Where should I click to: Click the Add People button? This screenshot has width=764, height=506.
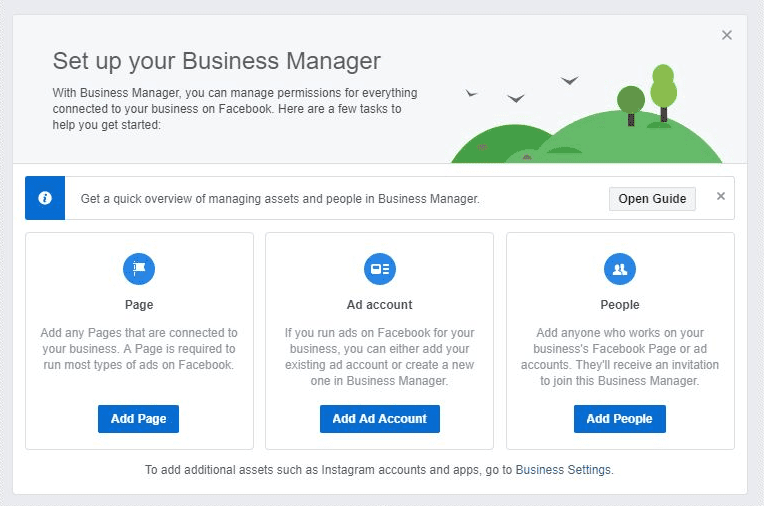tap(619, 419)
